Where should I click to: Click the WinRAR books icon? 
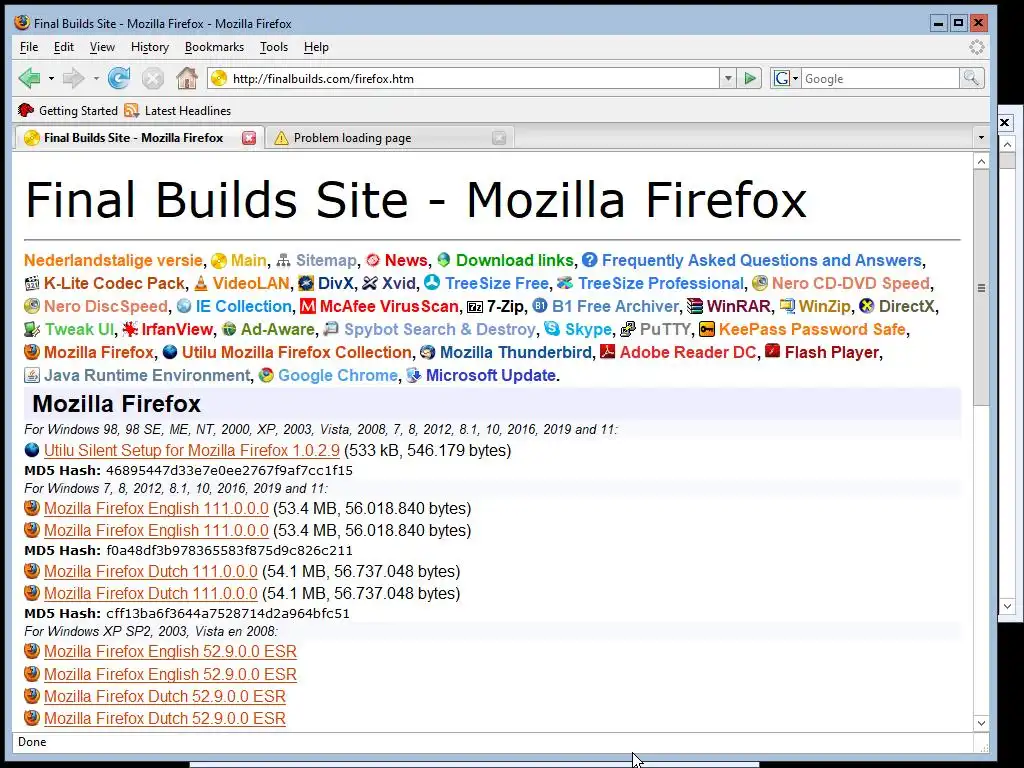pyautogui.click(x=695, y=306)
